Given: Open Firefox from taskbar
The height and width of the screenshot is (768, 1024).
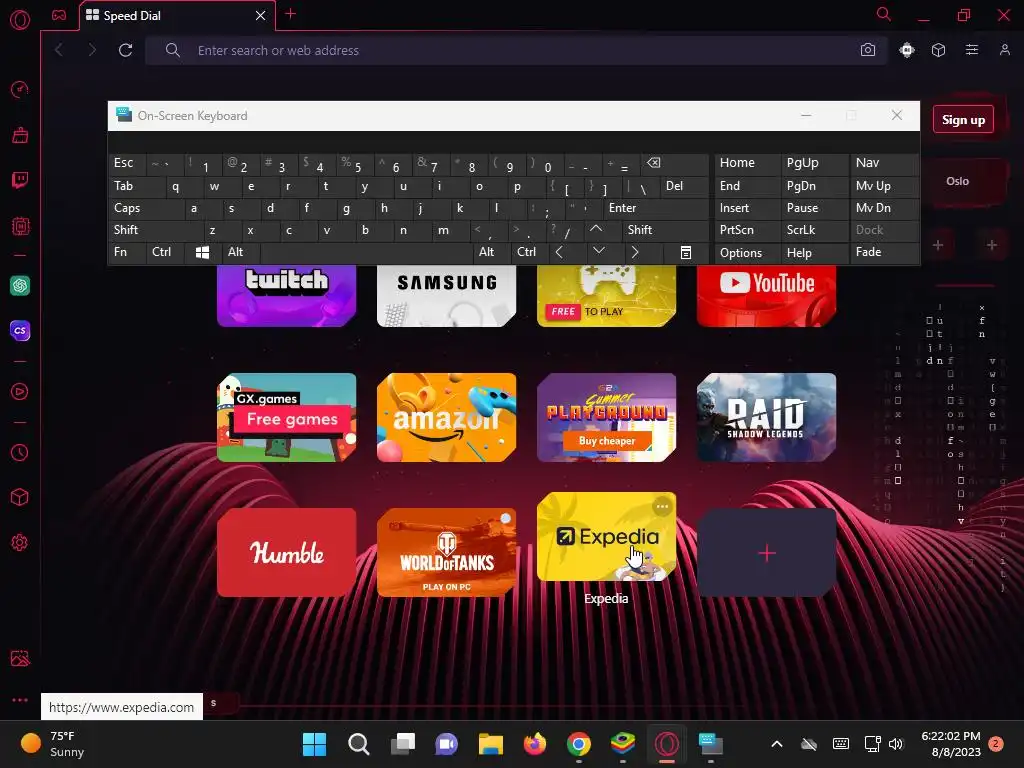Looking at the screenshot, I should point(535,743).
